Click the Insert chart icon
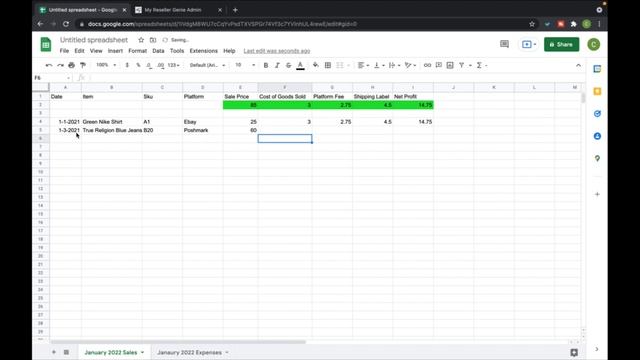This screenshot has height=360, width=640. pyautogui.click(x=450, y=65)
